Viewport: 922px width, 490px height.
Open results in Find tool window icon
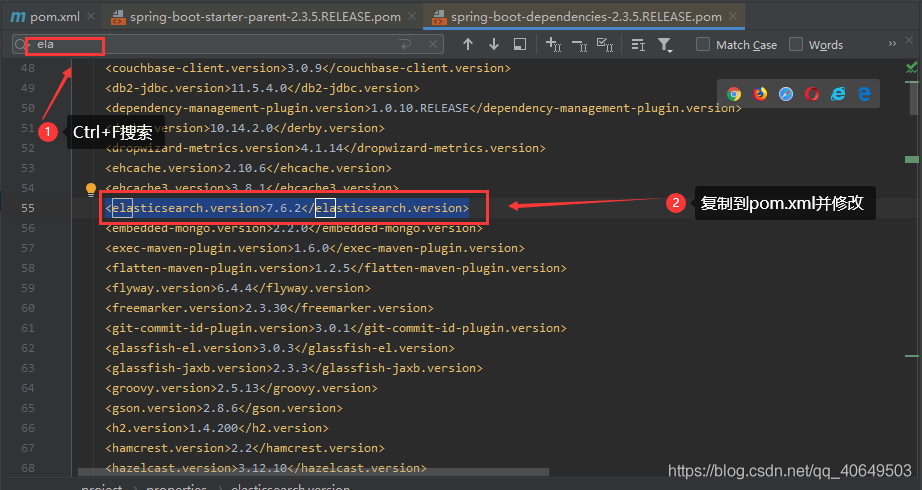click(520, 45)
